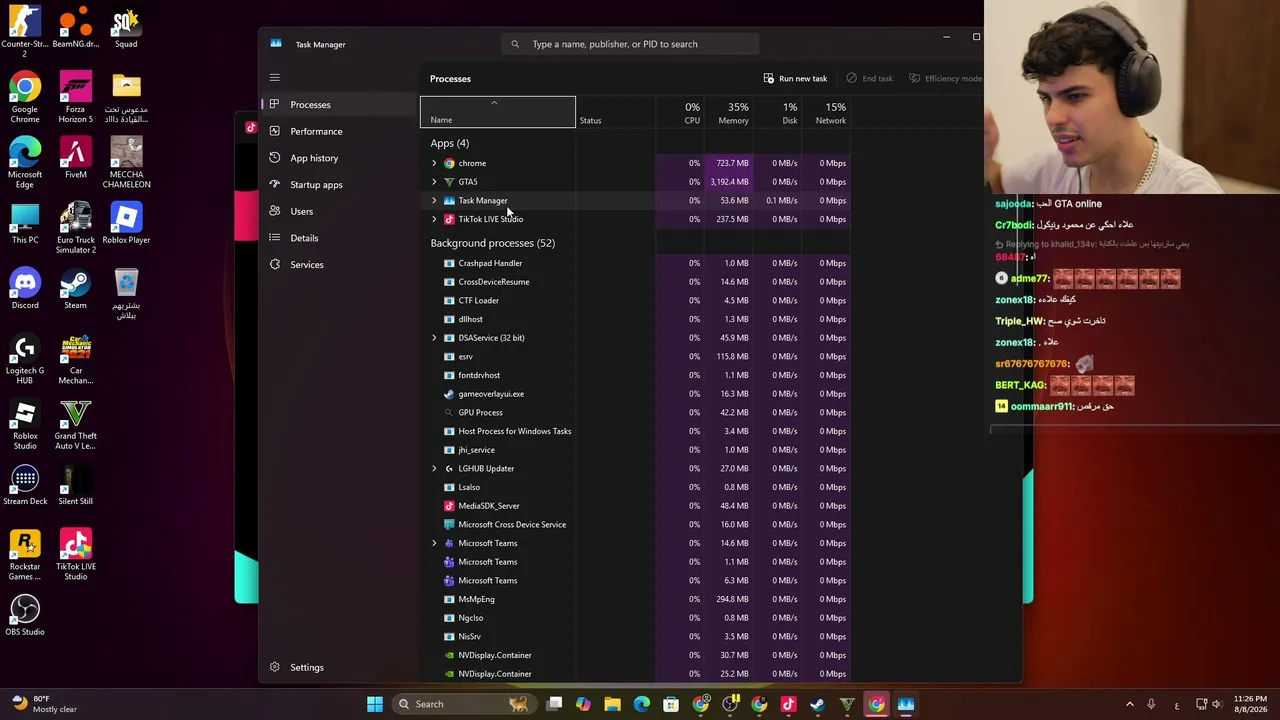This screenshot has height=720, width=1280.
Task: Toggle the hamburger navigation menu
Action: click(x=275, y=78)
